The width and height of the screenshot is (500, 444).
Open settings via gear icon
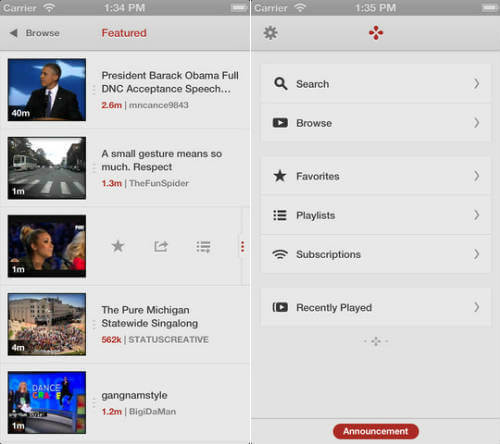(x=270, y=33)
